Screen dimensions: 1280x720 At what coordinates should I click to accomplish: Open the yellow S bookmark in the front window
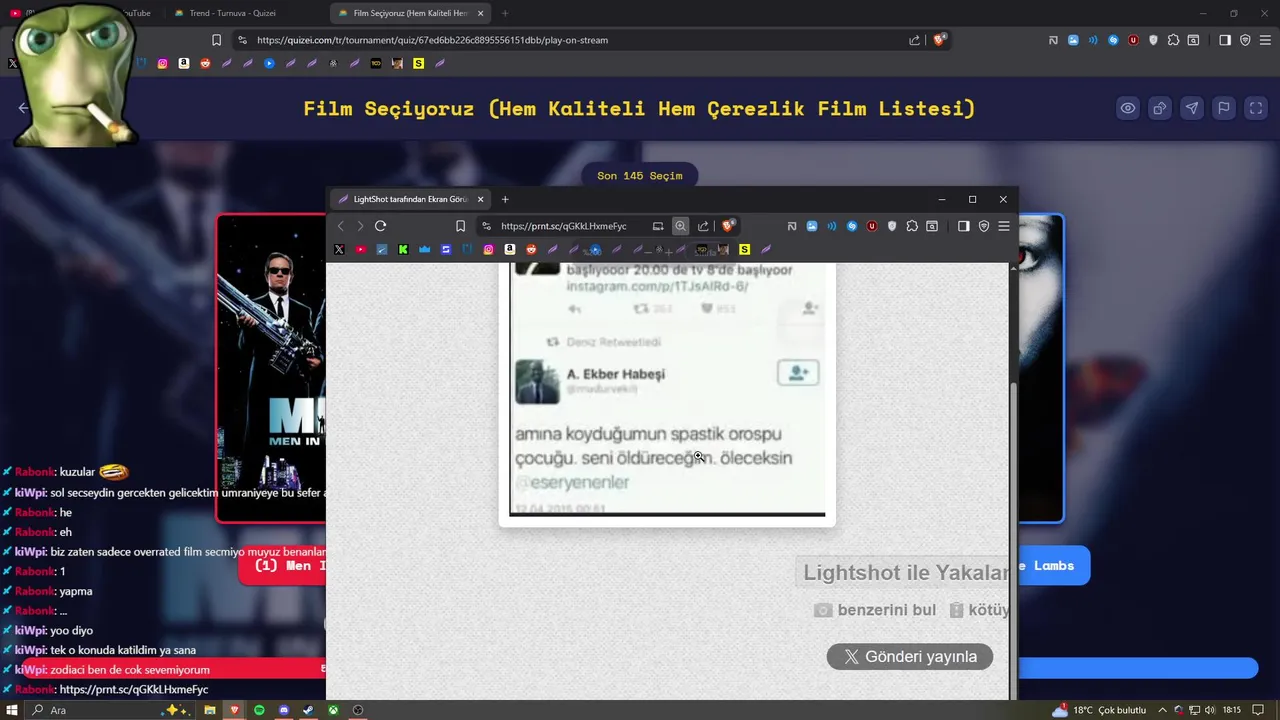point(744,249)
